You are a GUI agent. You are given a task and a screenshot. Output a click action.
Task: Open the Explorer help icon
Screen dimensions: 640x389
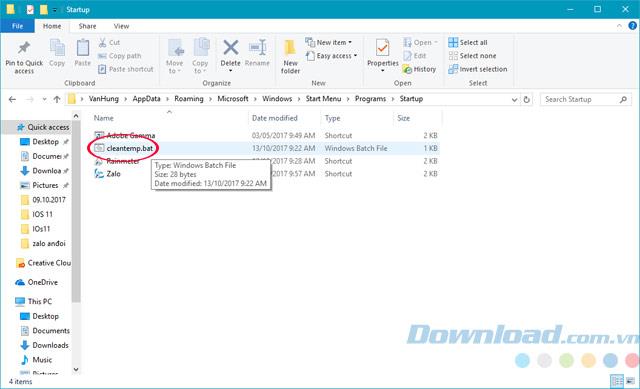[632, 26]
